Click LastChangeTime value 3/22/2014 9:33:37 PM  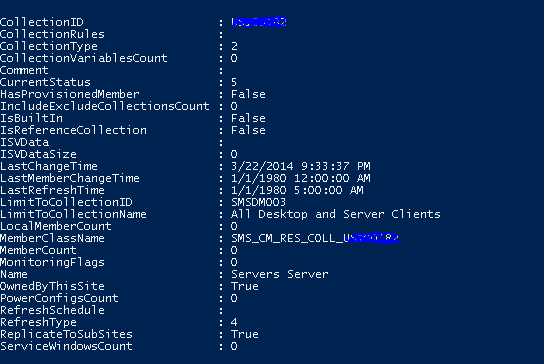(301, 166)
